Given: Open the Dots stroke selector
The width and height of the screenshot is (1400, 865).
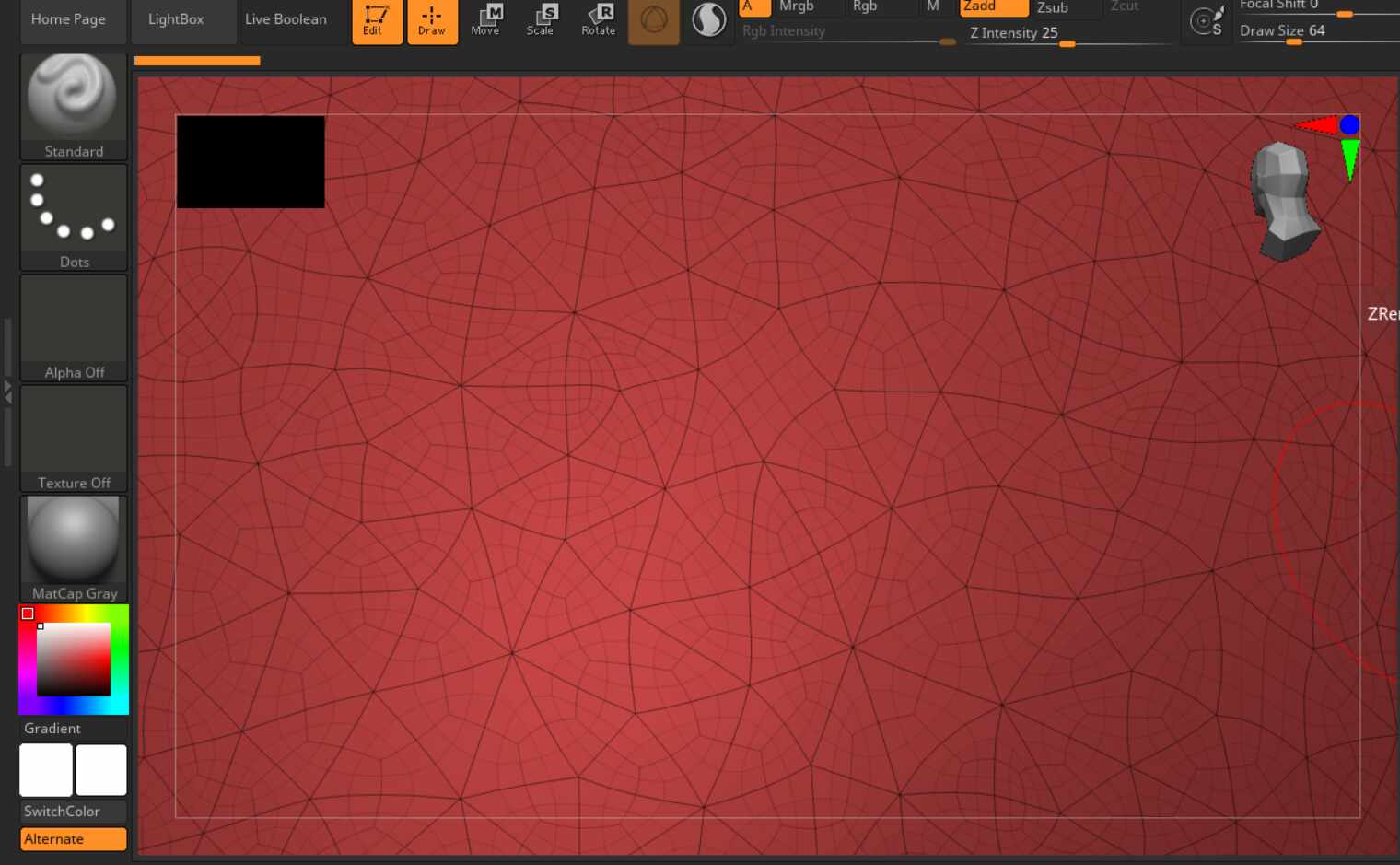Looking at the screenshot, I should tap(74, 217).
